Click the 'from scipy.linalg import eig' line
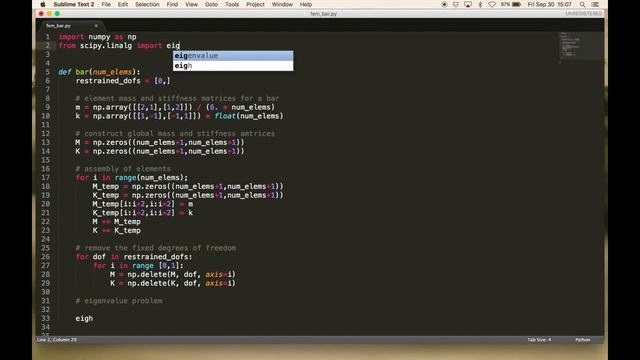The width and height of the screenshot is (640, 360). coord(119,46)
